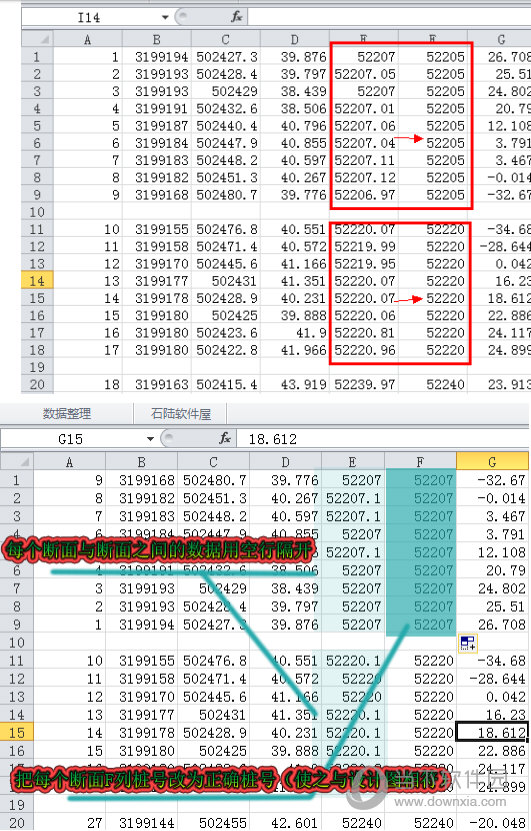Select column F header in the lower sheet
Viewport: 531px width, 831px height.
pos(420,462)
